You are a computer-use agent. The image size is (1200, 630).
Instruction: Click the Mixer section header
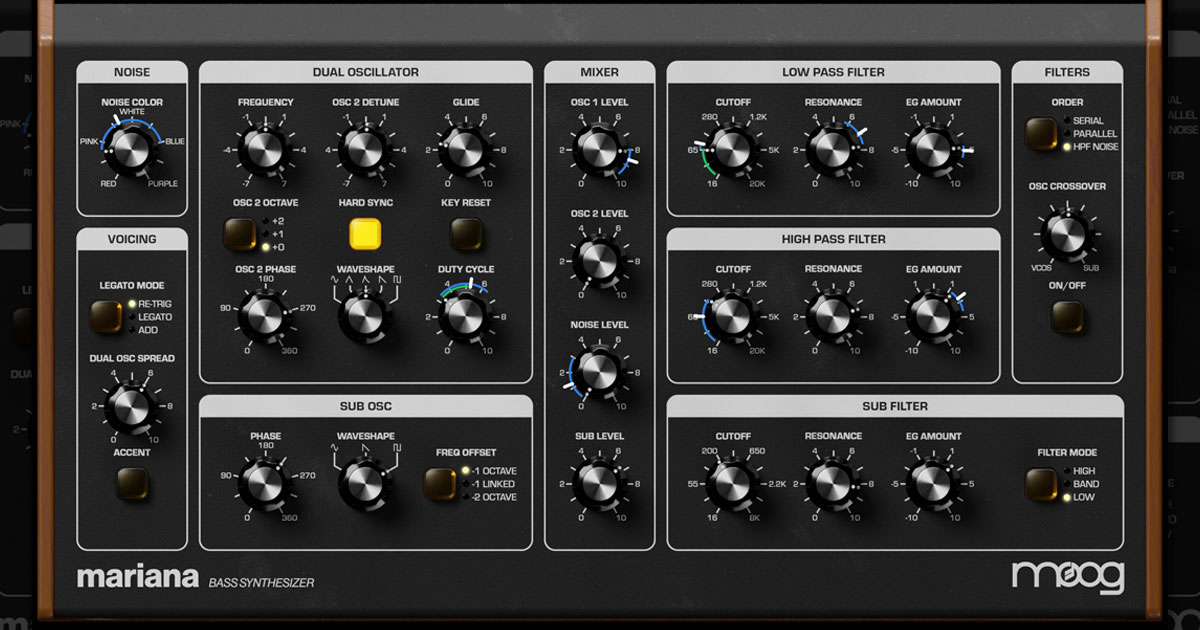[x=600, y=71]
